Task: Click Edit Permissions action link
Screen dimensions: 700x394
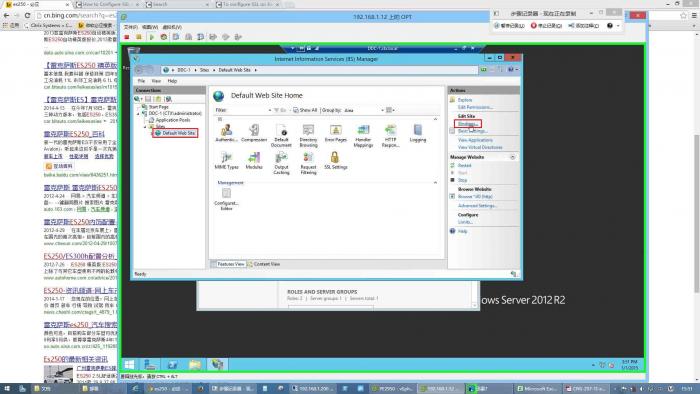Action: click(x=475, y=108)
